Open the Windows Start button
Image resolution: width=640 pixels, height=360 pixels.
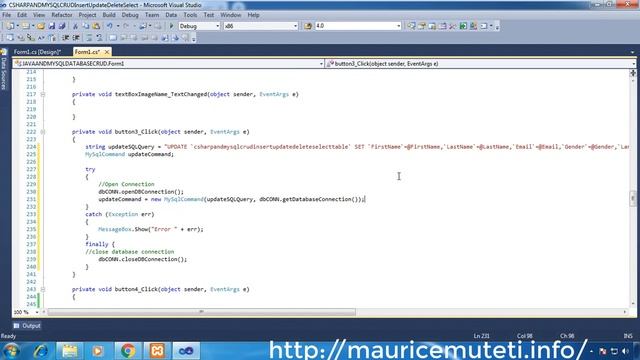pos(11,351)
